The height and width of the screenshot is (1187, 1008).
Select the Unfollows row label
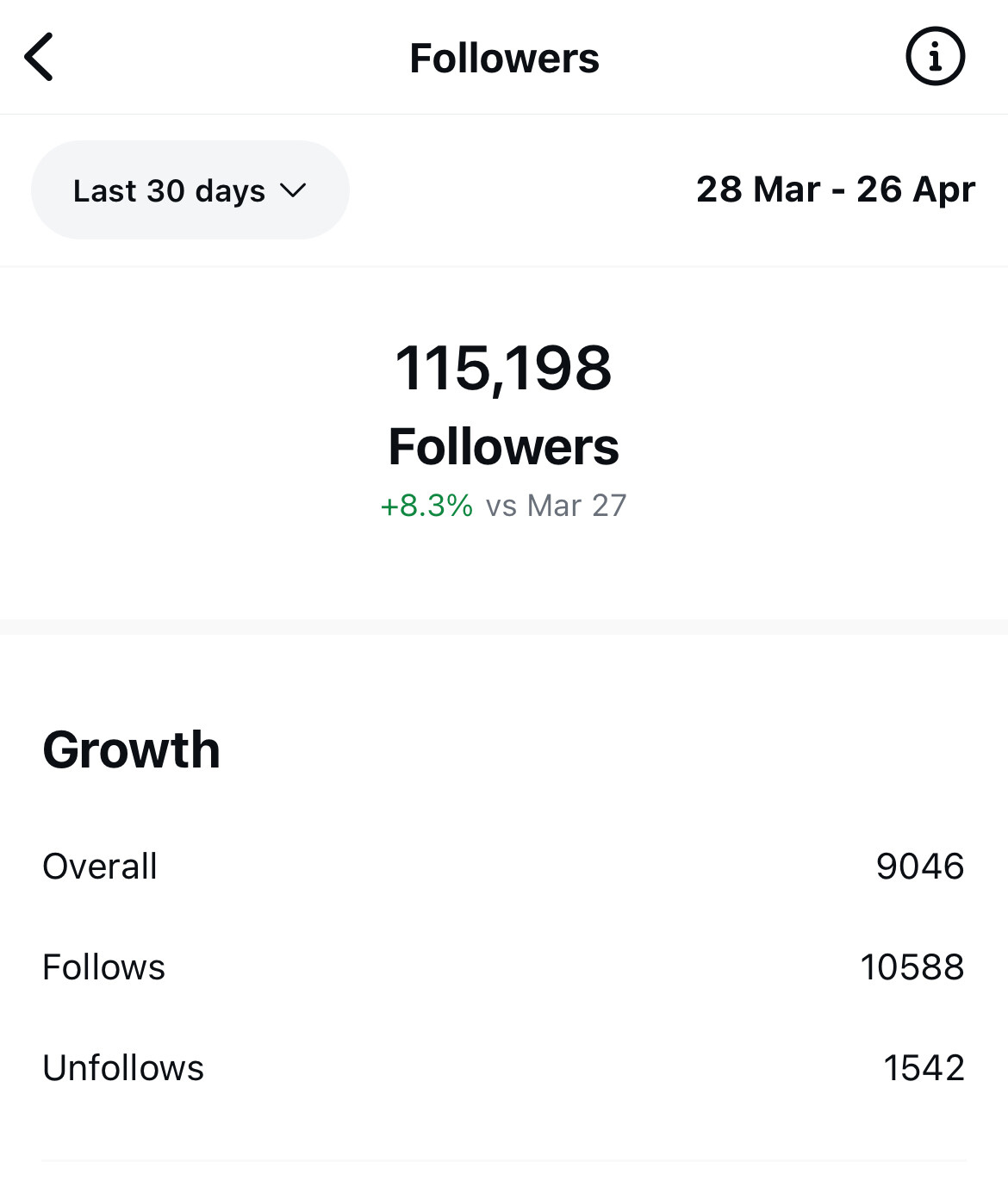[123, 1067]
